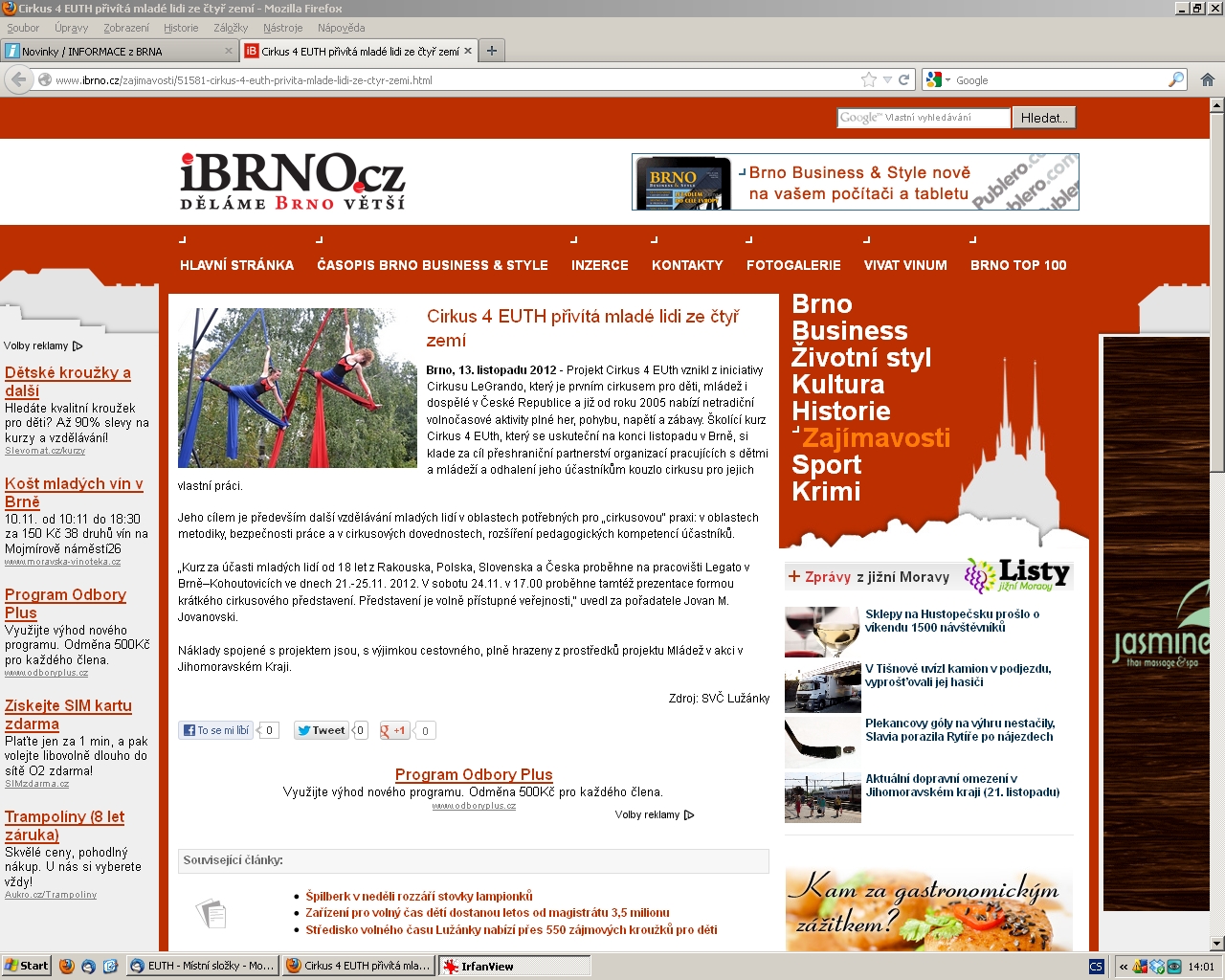Click the Hledat search button

click(1044, 118)
